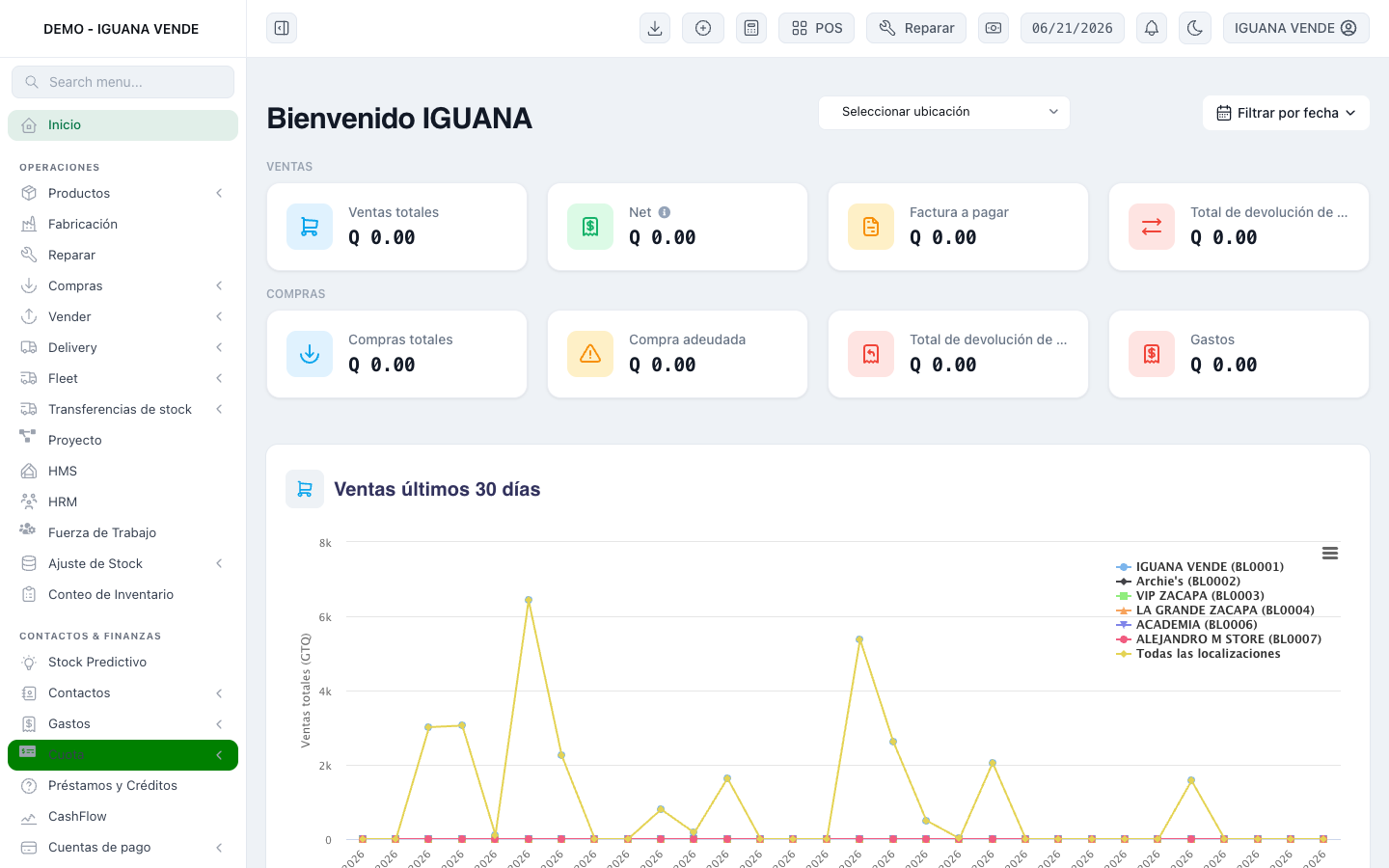The height and width of the screenshot is (868, 1389).
Task: Toggle dark mode moon icon
Action: click(x=1195, y=28)
